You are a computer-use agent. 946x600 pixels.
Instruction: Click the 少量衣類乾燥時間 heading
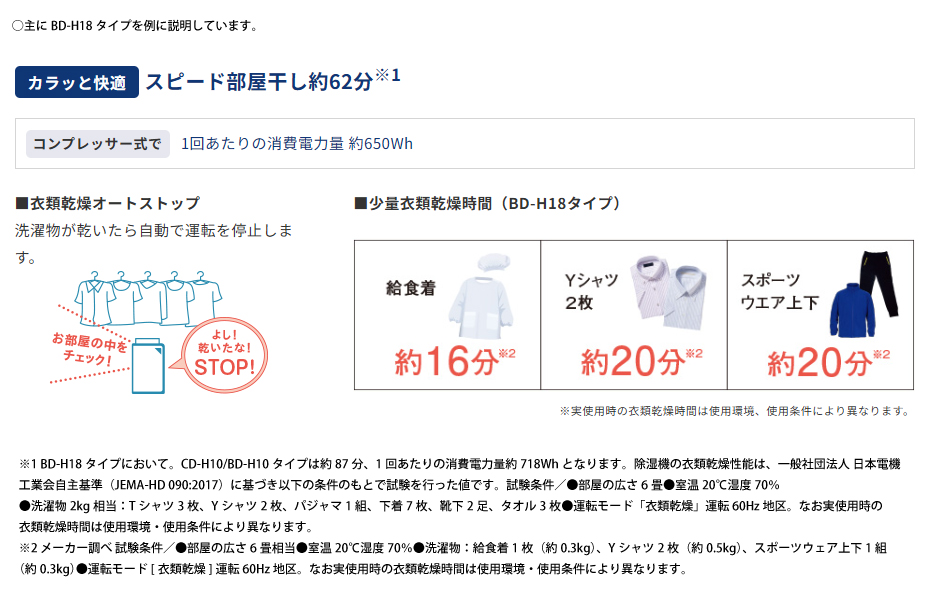click(x=487, y=203)
